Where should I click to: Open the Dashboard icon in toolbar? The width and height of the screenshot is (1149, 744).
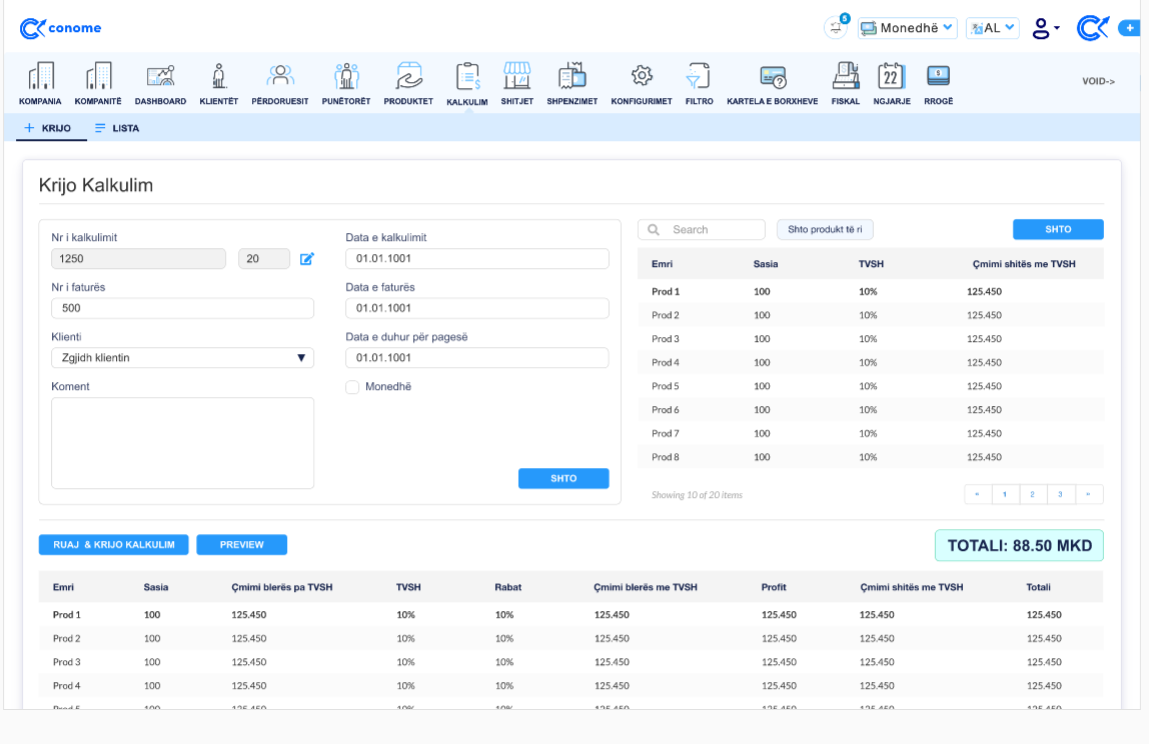click(x=160, y=77)
